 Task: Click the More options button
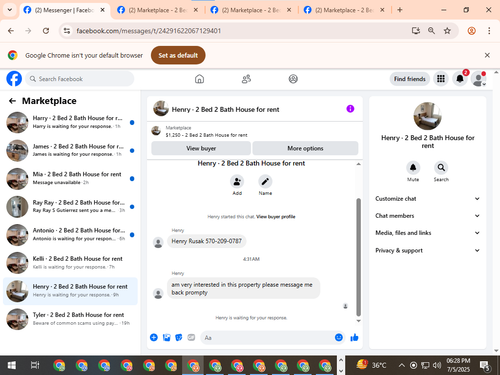305,148
